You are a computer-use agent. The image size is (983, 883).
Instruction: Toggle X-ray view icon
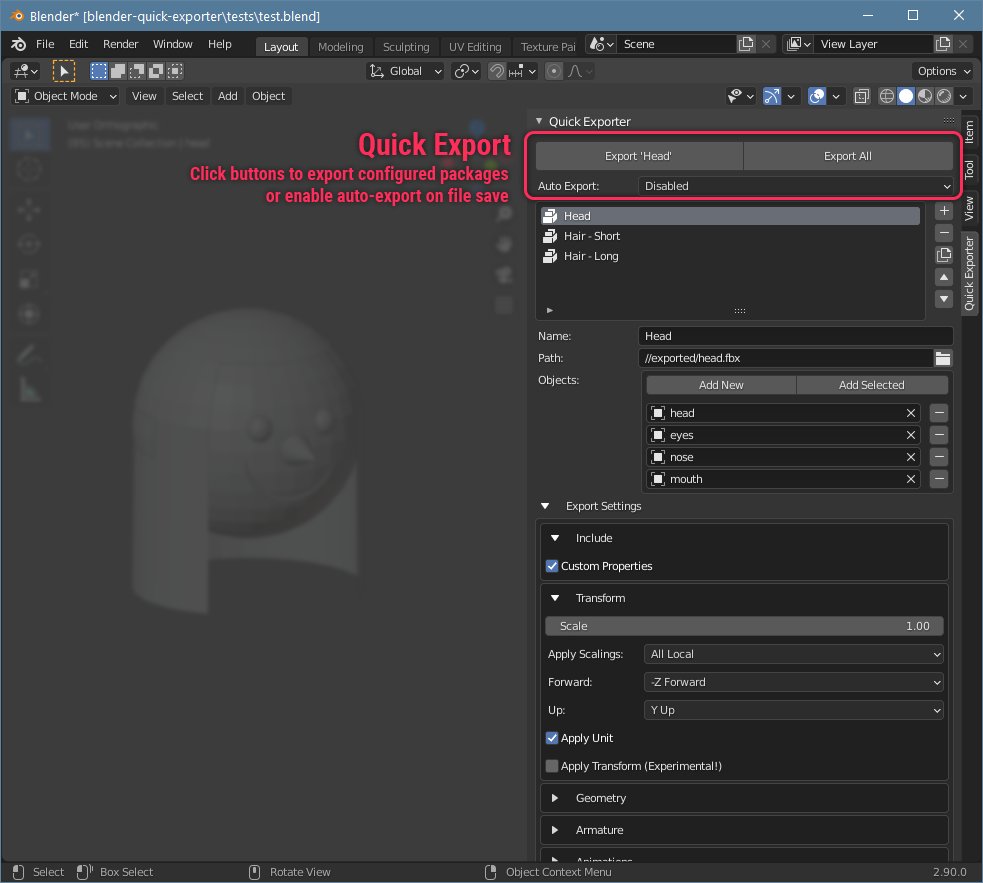click(x=862, y=97)
